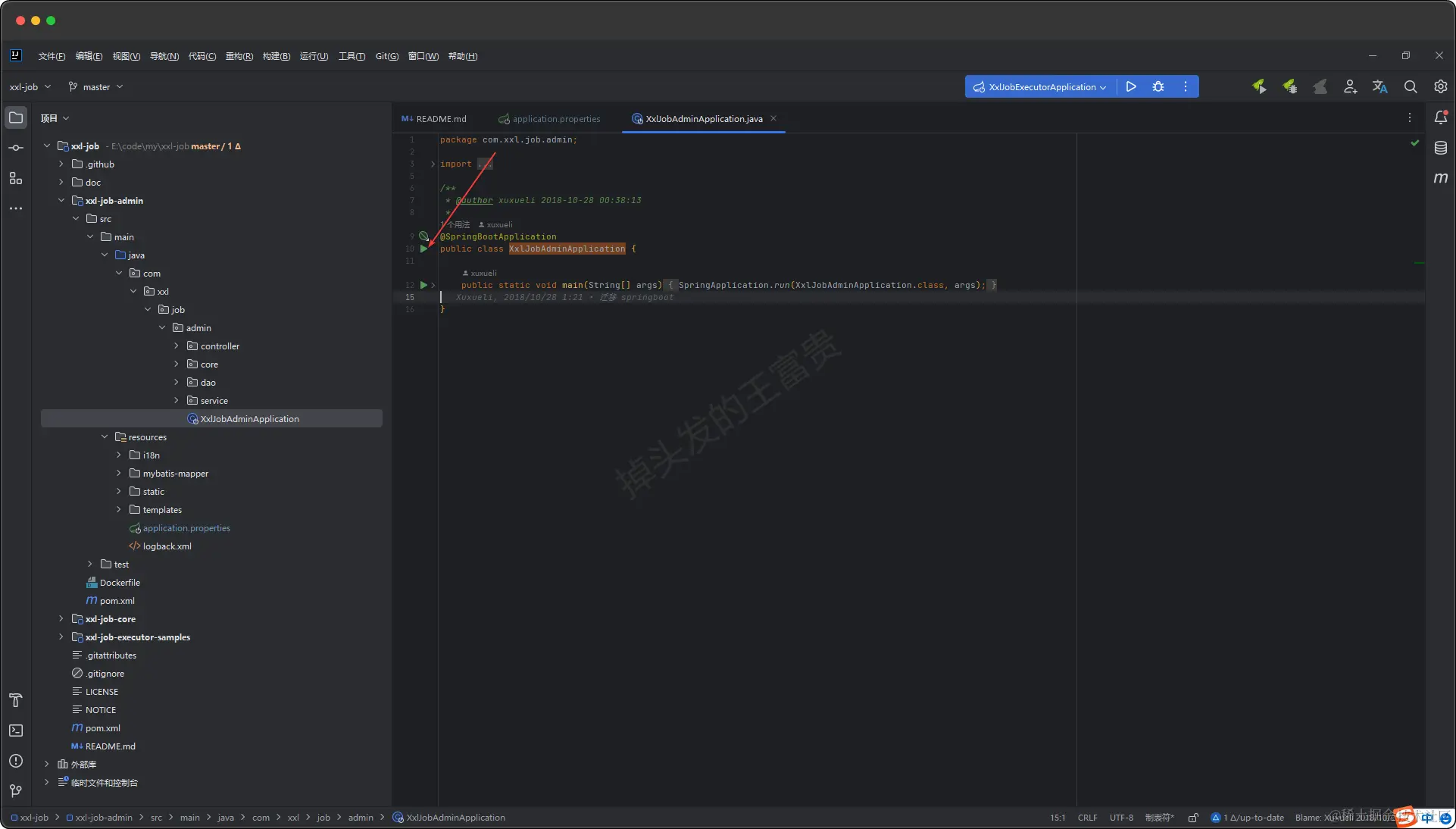Click the UTF-8 encoding in status bar
The width and height of the screenshot is (1456, 829).
(x=1120, y=818)
